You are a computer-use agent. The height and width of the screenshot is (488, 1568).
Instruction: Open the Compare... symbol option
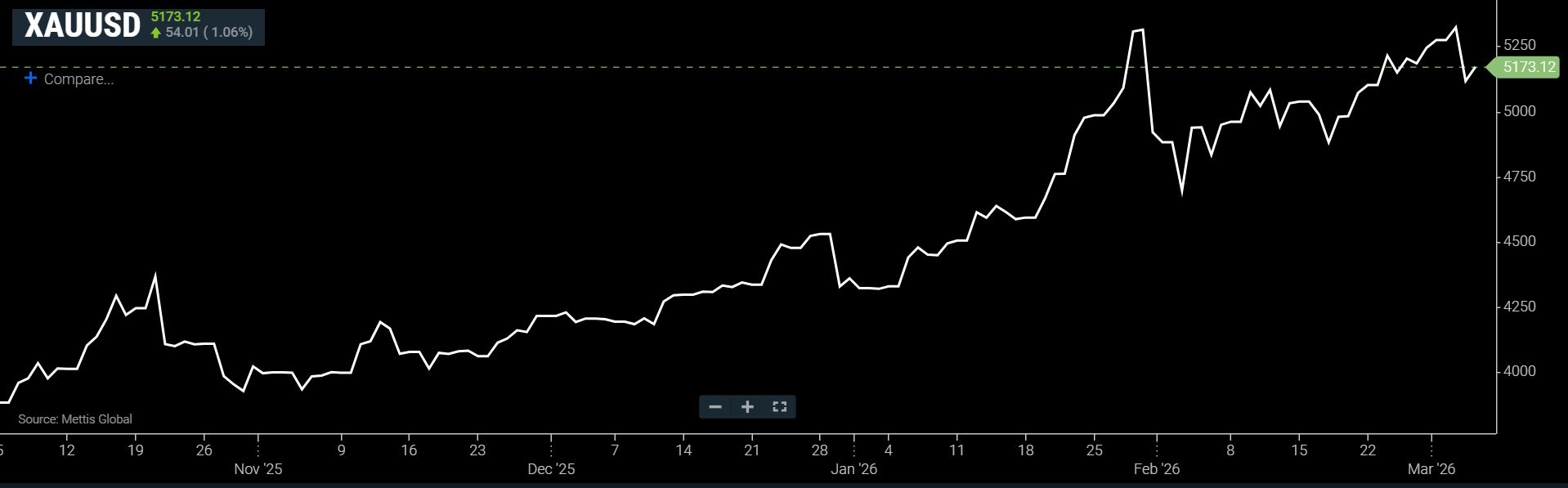(78, 79)
